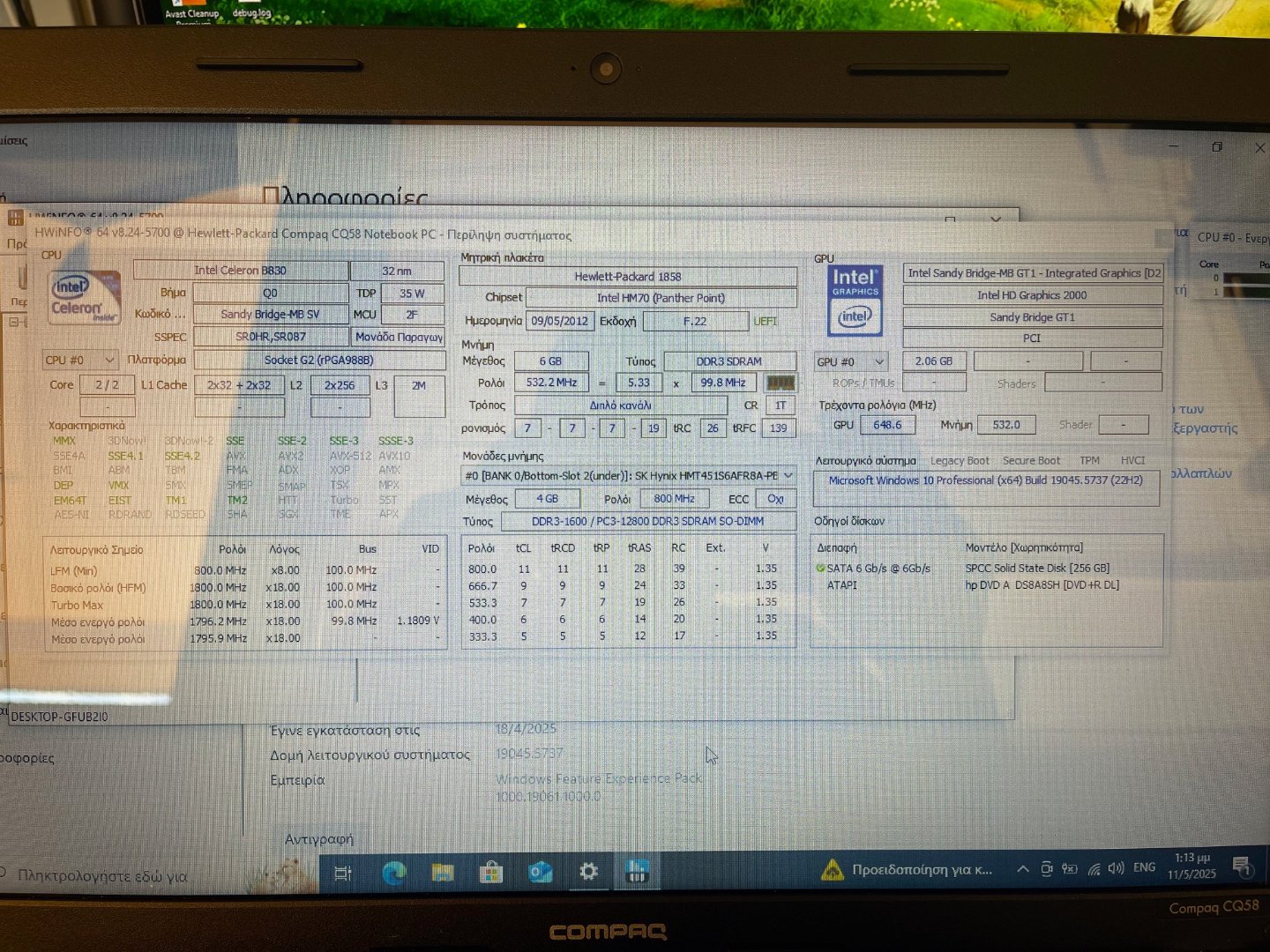Click the yellow warning triangle on taskbar
Viewport: 1270px width, 952px height.
[x=832, y=870]
